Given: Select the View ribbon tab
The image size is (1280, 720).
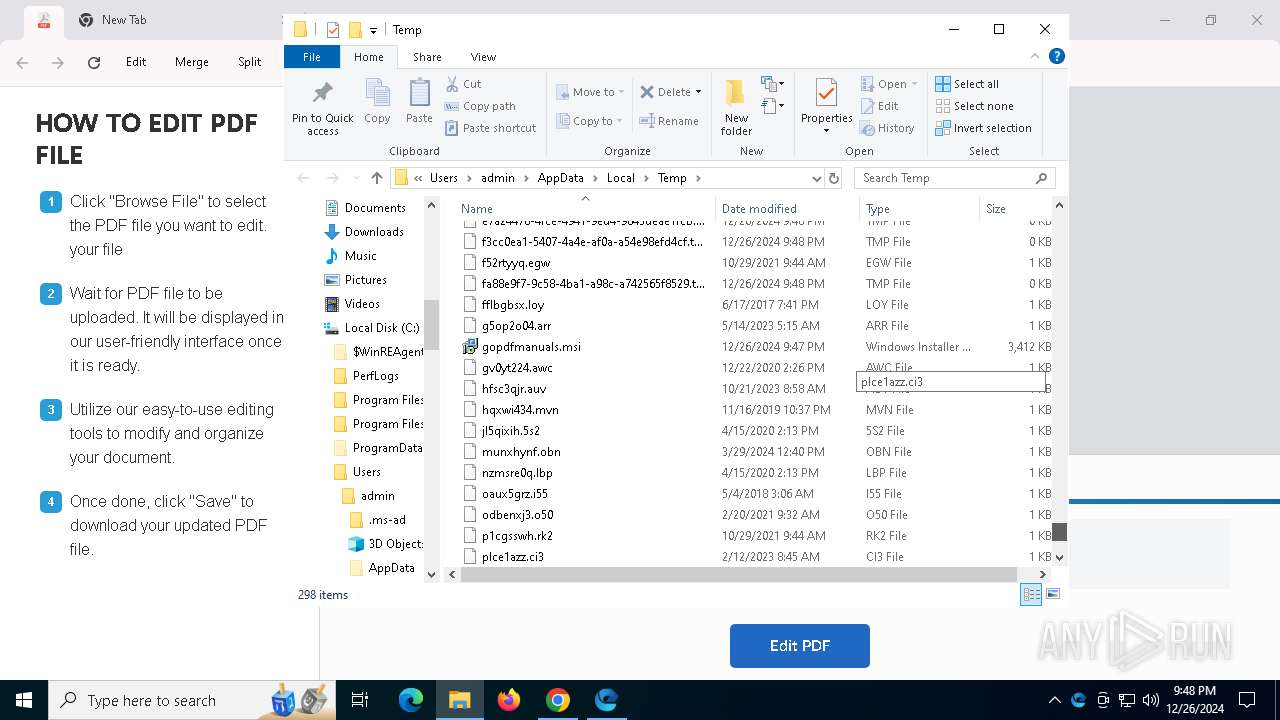Looking at the screenshot, I should [x=483, y=57].
